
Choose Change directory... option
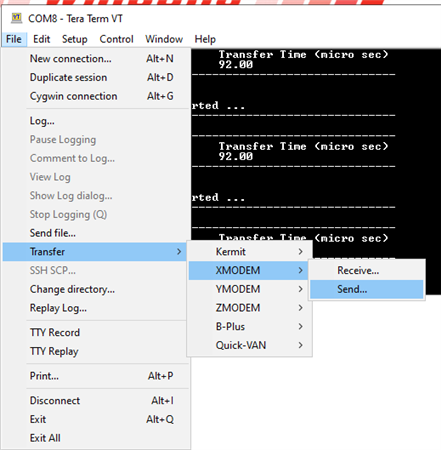pos(96,289)
